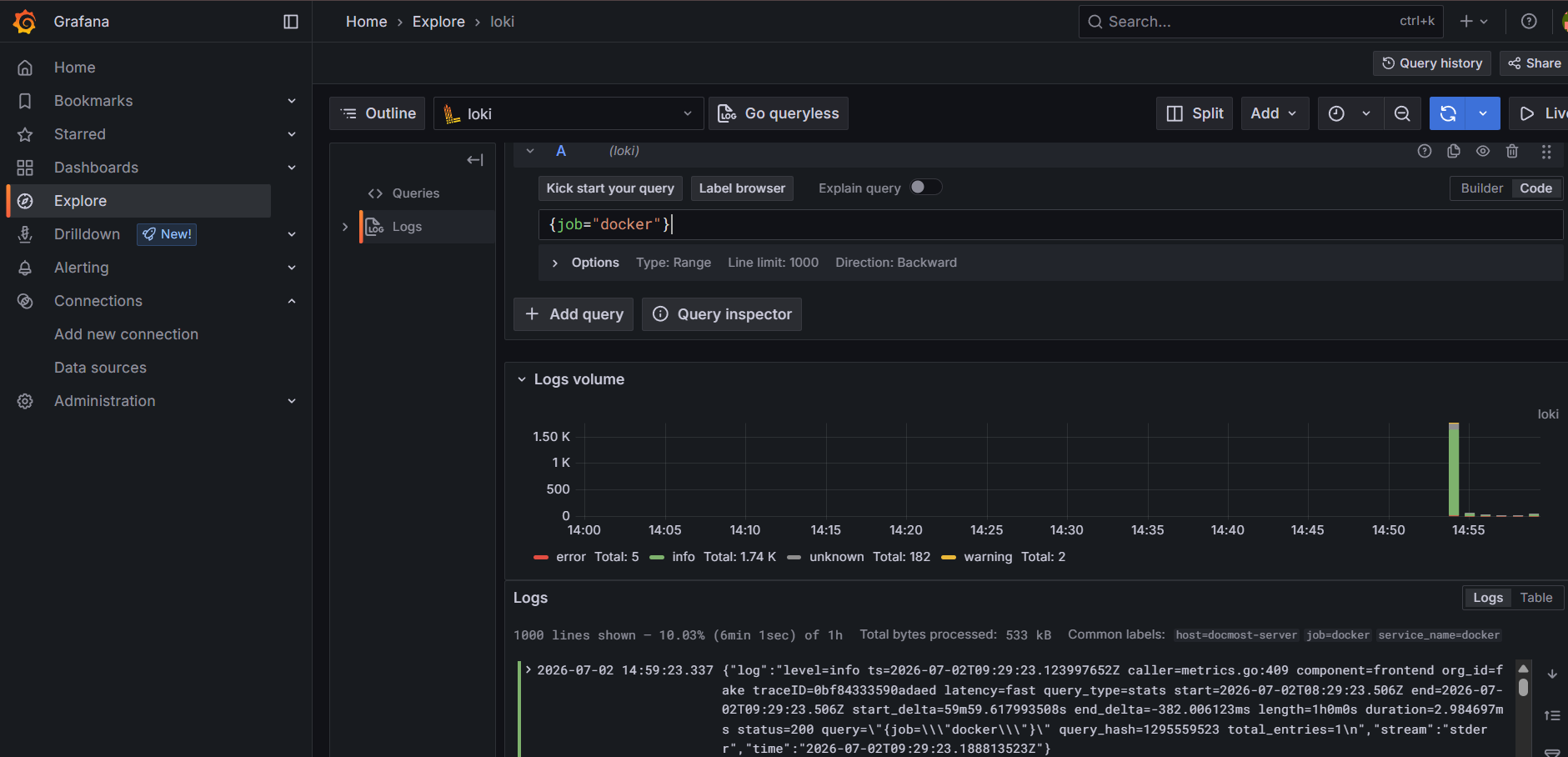The image size is (1568, 757).
Task: Open the help question mark icon
Action: tap(1529, 22)
